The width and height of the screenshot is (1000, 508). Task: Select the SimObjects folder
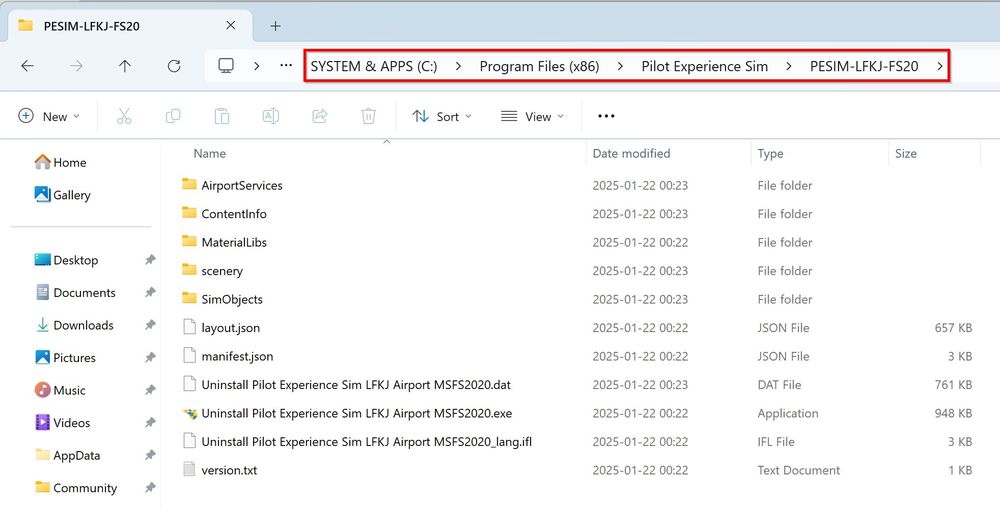click(x=232, y=300)
